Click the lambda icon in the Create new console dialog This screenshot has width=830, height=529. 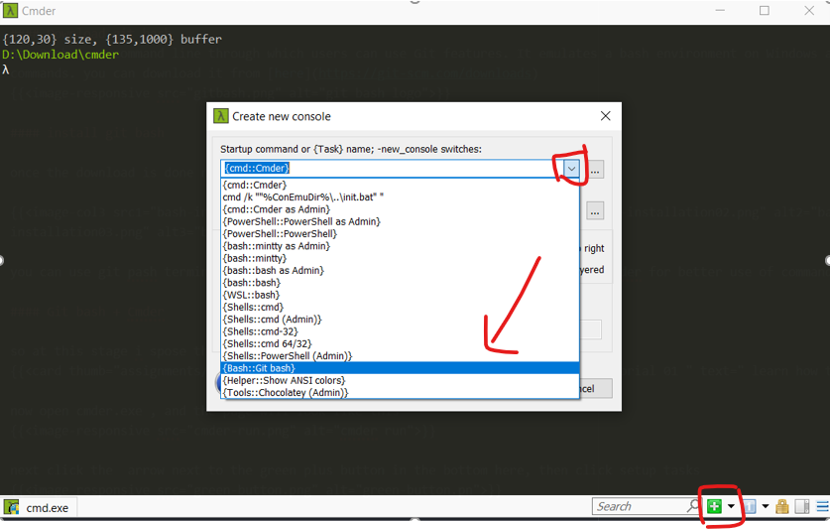click(x=220, y=116)
